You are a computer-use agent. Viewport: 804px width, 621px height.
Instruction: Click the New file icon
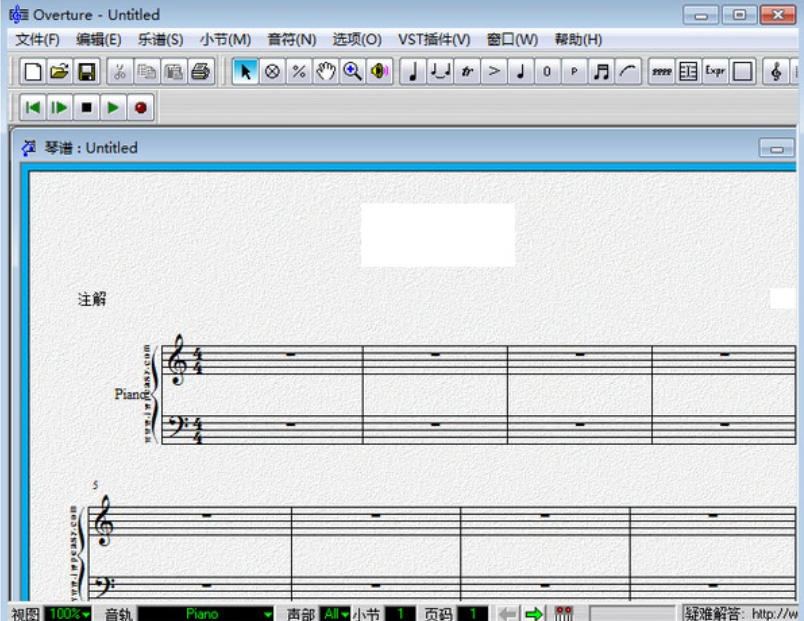[x=33, y=72]
